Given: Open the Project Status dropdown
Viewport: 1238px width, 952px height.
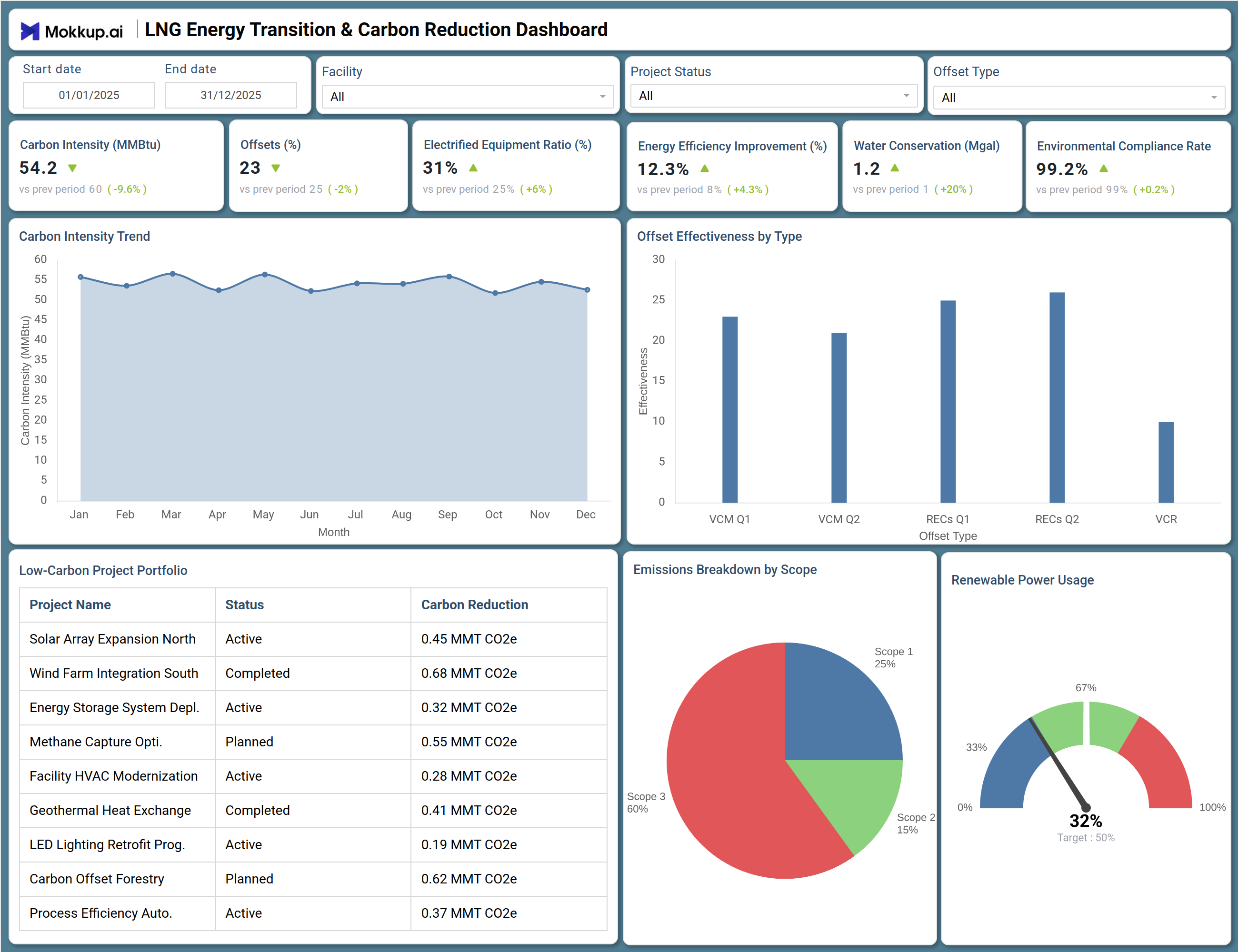Looking at the screenshot, I should (x=774, y=96).
